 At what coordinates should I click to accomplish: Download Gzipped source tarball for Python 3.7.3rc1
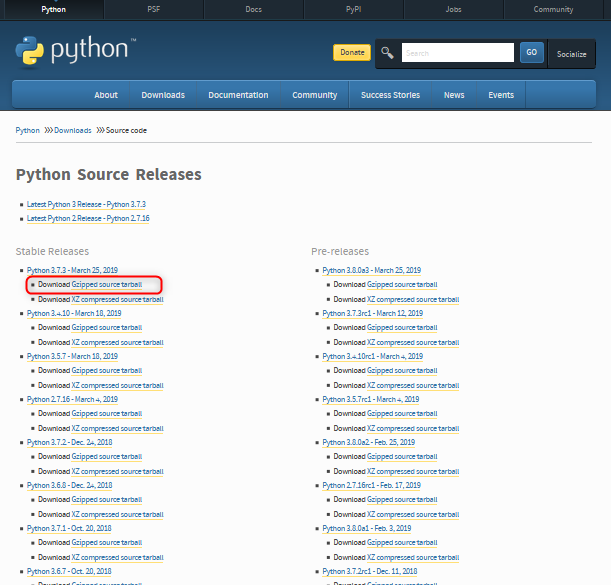click(402, 328)
